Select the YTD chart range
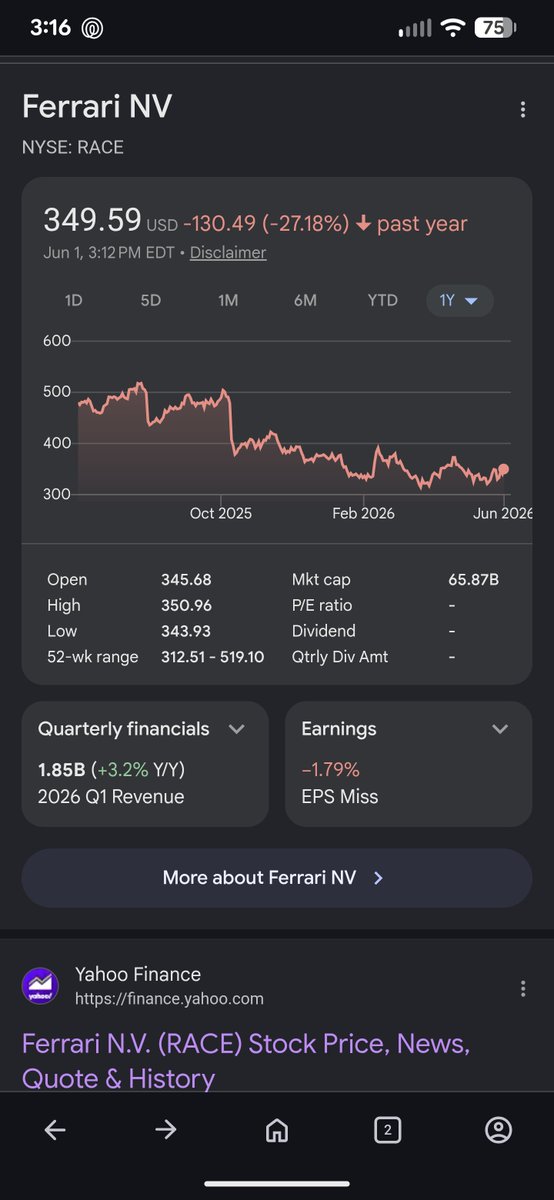The width and height of the screenshot is (554, 1200). point(382,300)
